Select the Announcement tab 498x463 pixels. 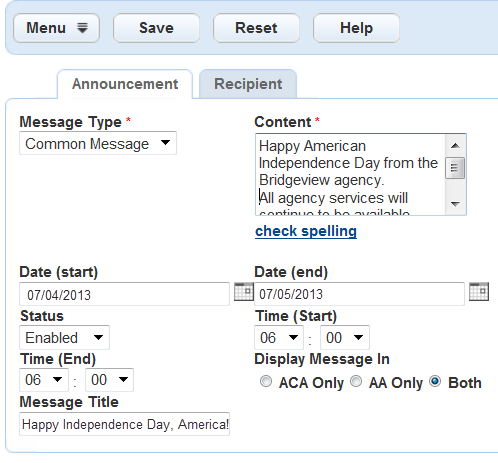[125, 84]
